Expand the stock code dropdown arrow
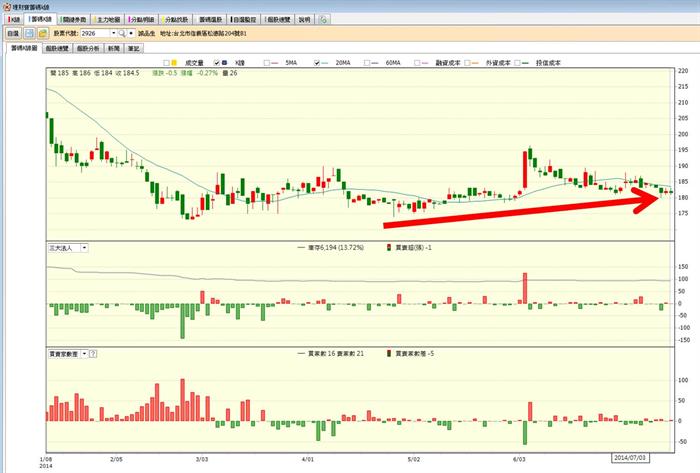This screenshot has width=700, height=473. (x=113, y=33)
